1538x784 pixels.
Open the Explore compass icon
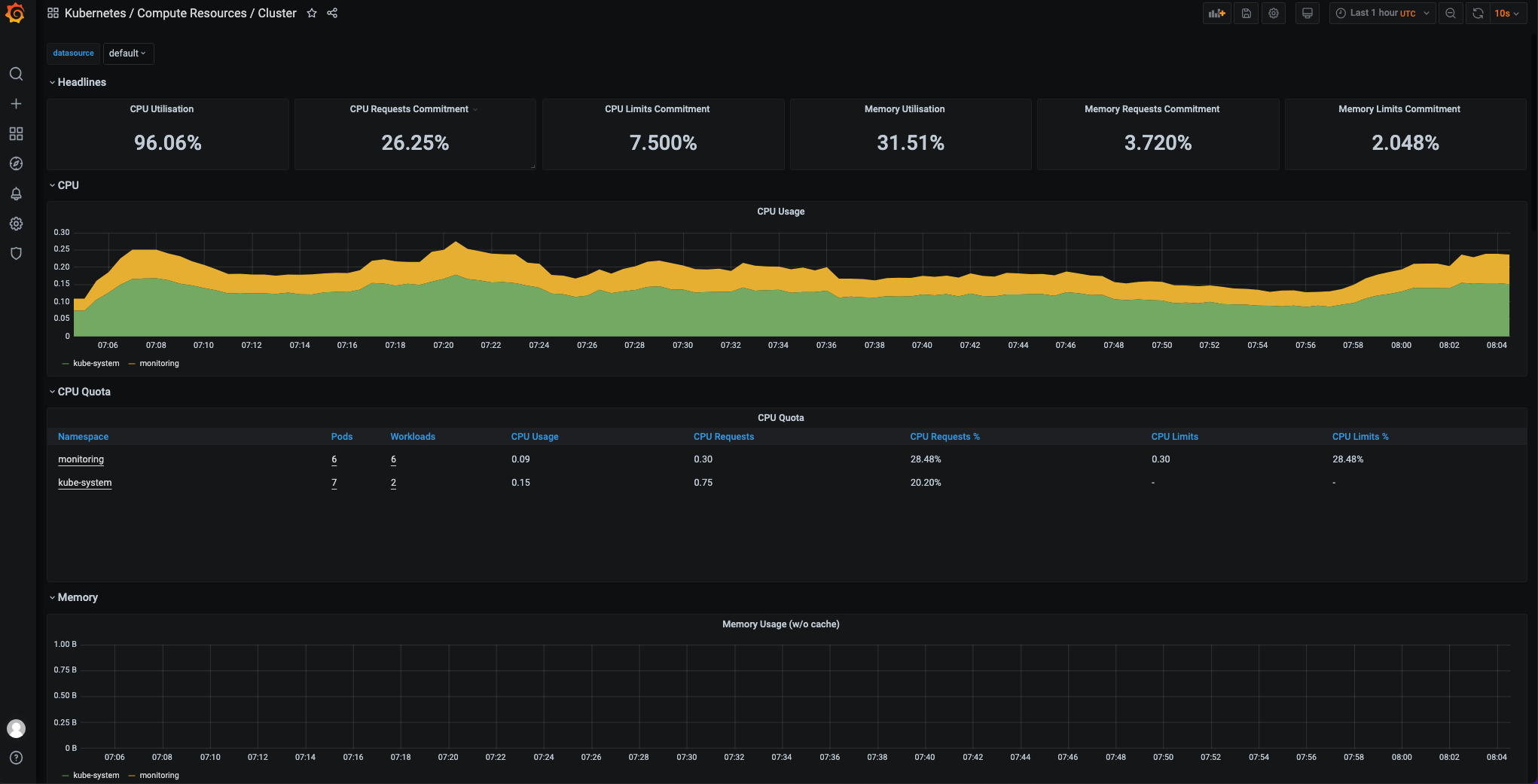(x=16, y=163)
